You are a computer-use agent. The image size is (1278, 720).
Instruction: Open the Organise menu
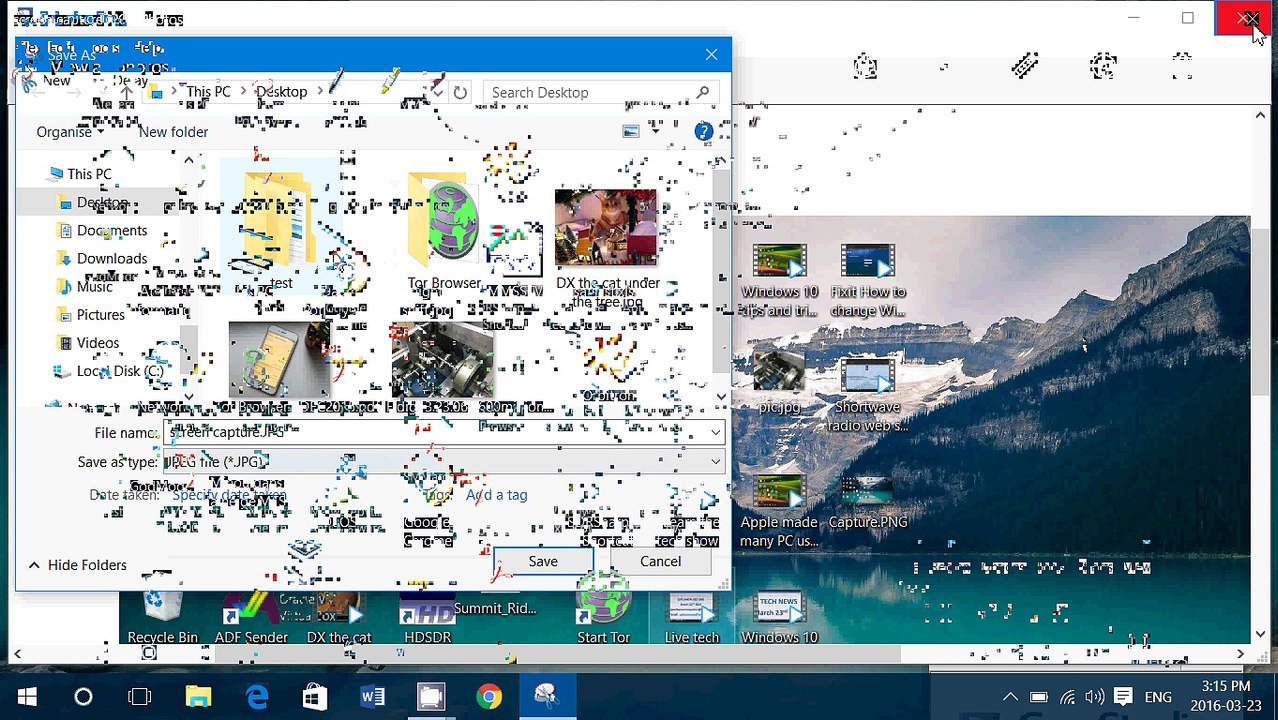pyautogui.click(x=70, y=132)
